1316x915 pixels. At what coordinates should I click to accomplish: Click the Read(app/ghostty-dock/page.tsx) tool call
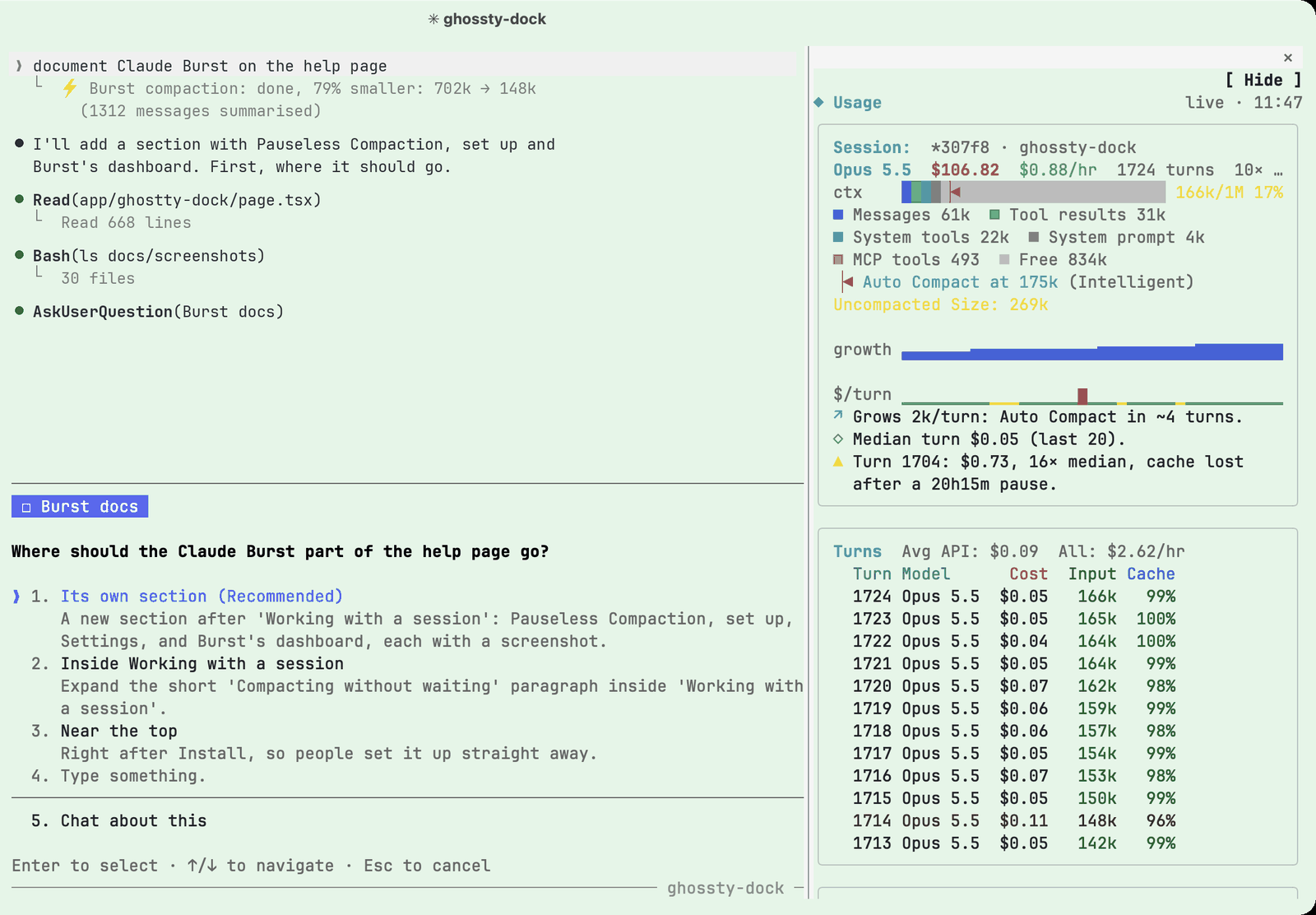pyautogui.click(x=177, y=200)
